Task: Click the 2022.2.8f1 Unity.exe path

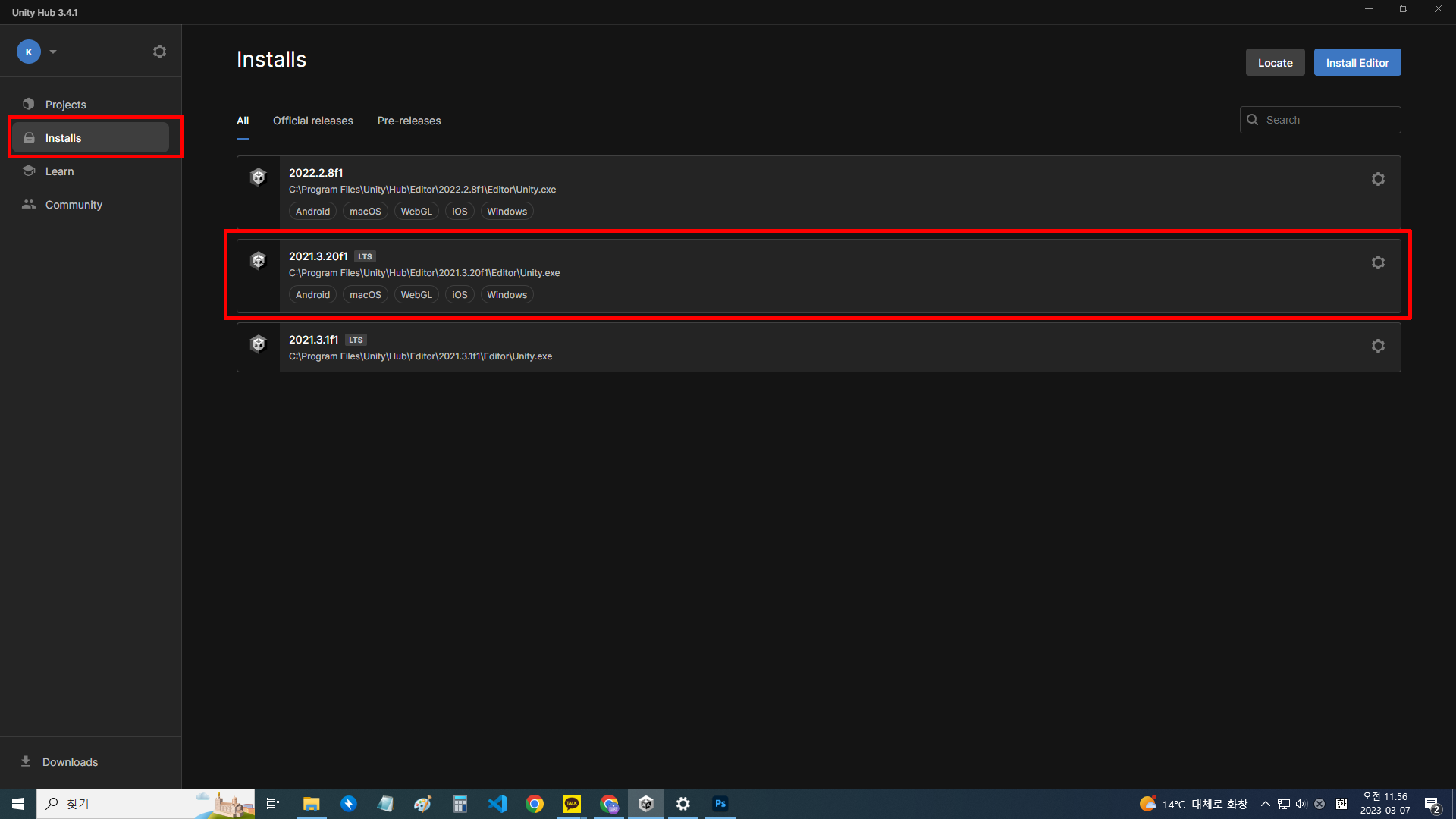Action: click(x=422, y=190)
